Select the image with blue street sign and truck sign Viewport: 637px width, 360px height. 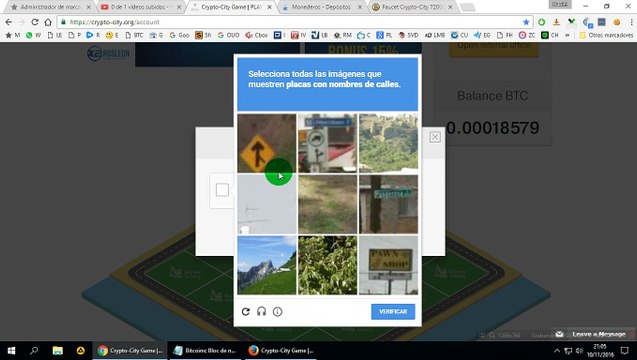coord(327,143)
